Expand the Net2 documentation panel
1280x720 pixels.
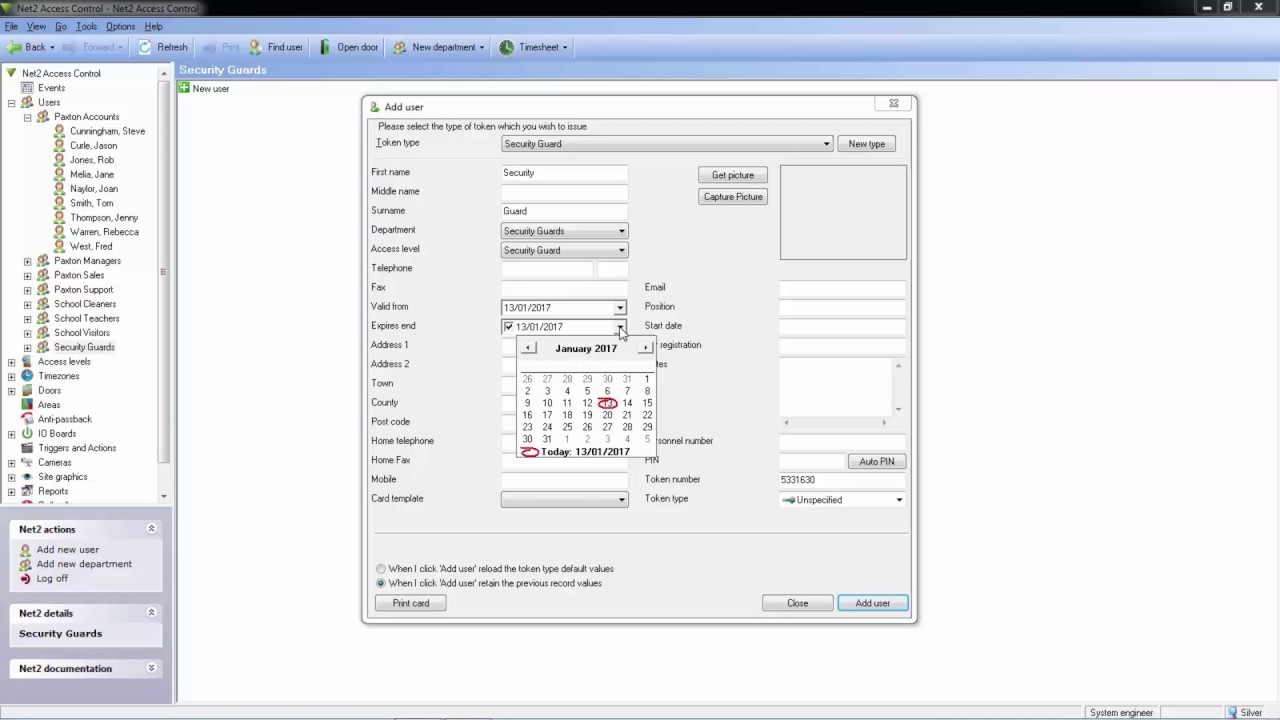pyautogui.click(x=152, y=668)
